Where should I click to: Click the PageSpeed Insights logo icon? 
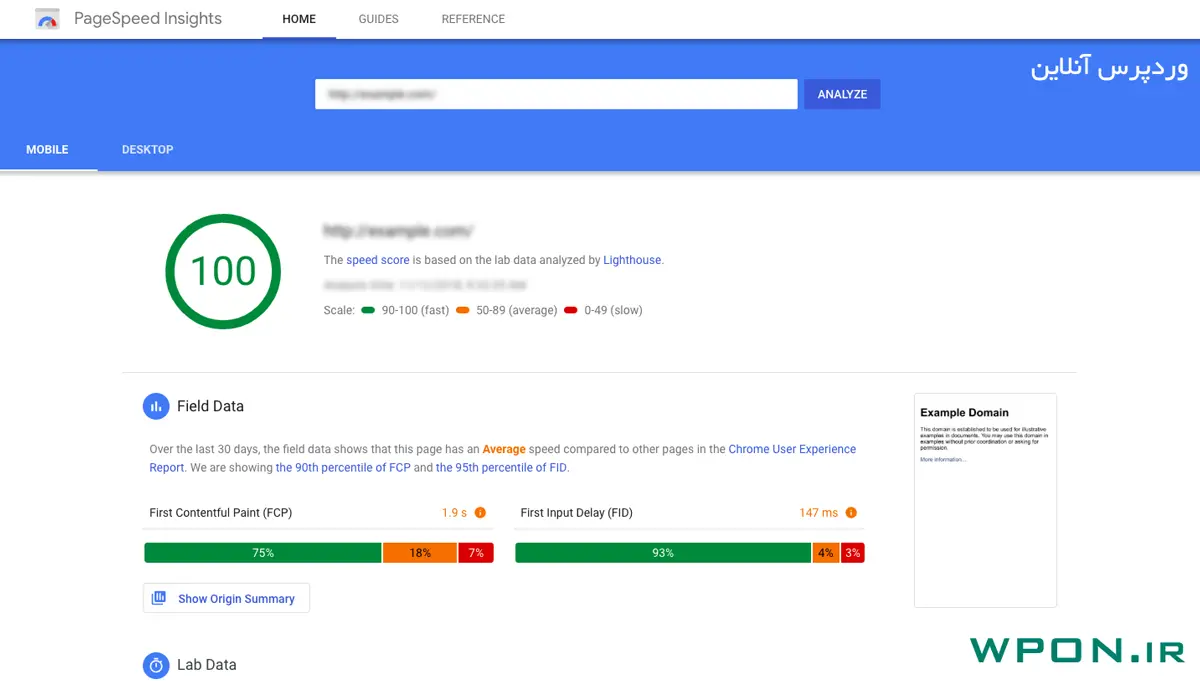point(47,19)
